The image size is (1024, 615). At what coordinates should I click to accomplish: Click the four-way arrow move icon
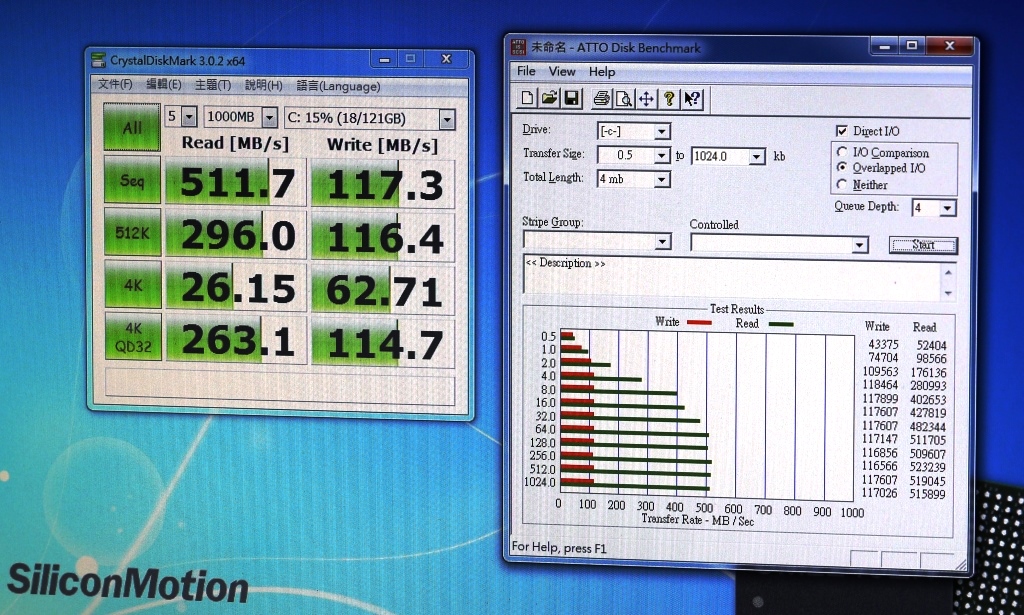(646, 98)
